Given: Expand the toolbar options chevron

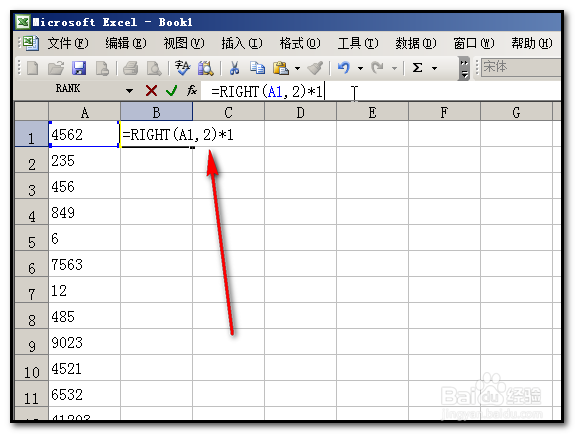Looking at the screenshot, I should tap(464, 69).
